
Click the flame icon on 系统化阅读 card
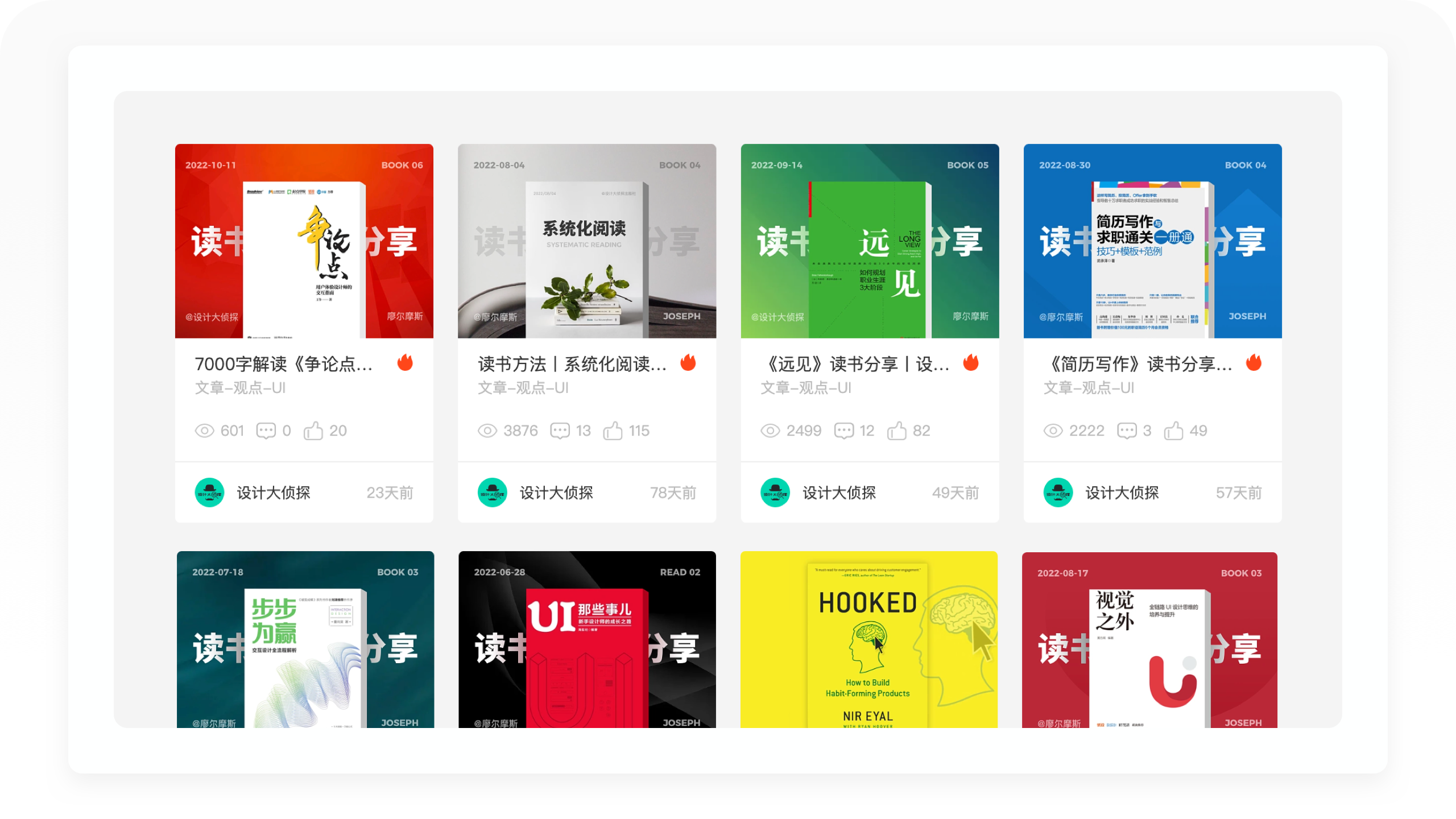click(x=688, y=362)
